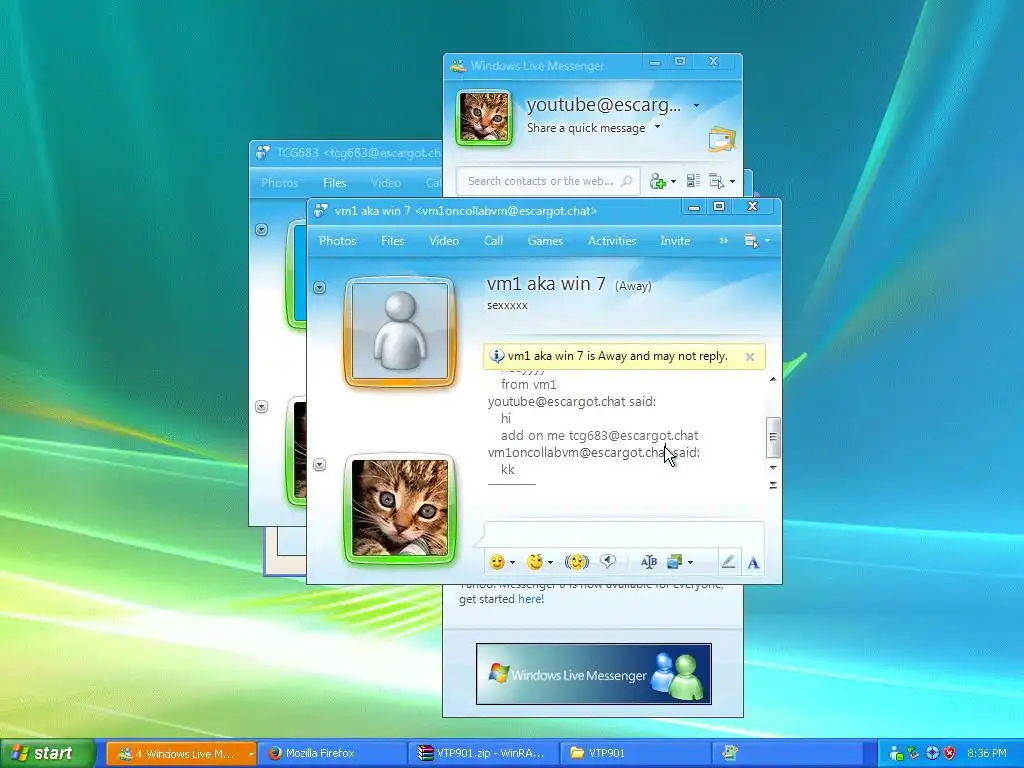Collapse vm1's display picture with its arrow

(x=319, y=287)
